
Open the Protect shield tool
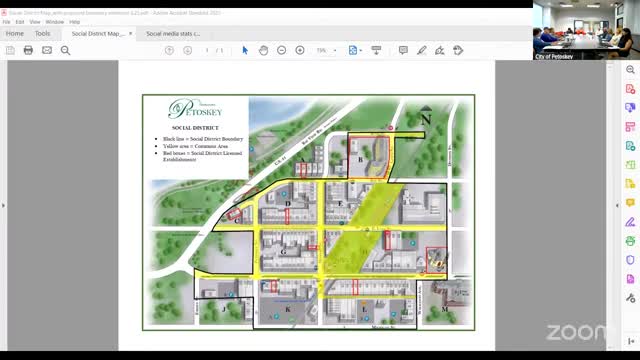[630, 260]
